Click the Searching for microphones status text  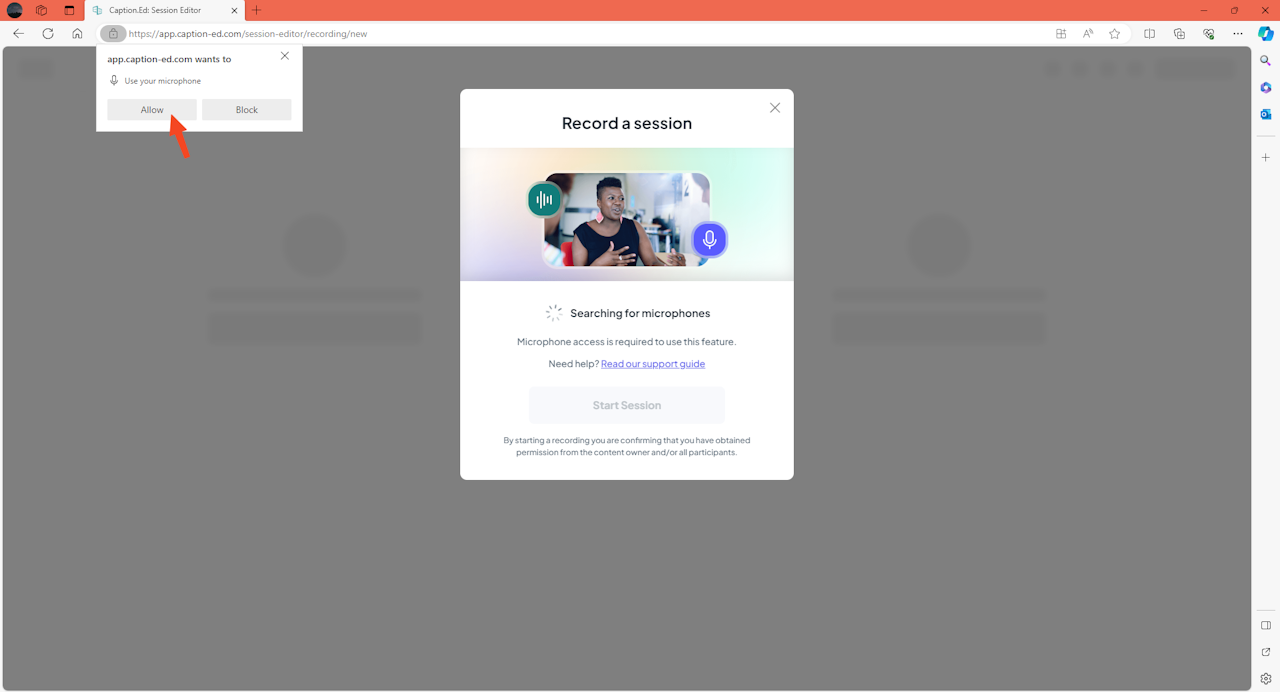pyautogui.click(x=640, y=313)
